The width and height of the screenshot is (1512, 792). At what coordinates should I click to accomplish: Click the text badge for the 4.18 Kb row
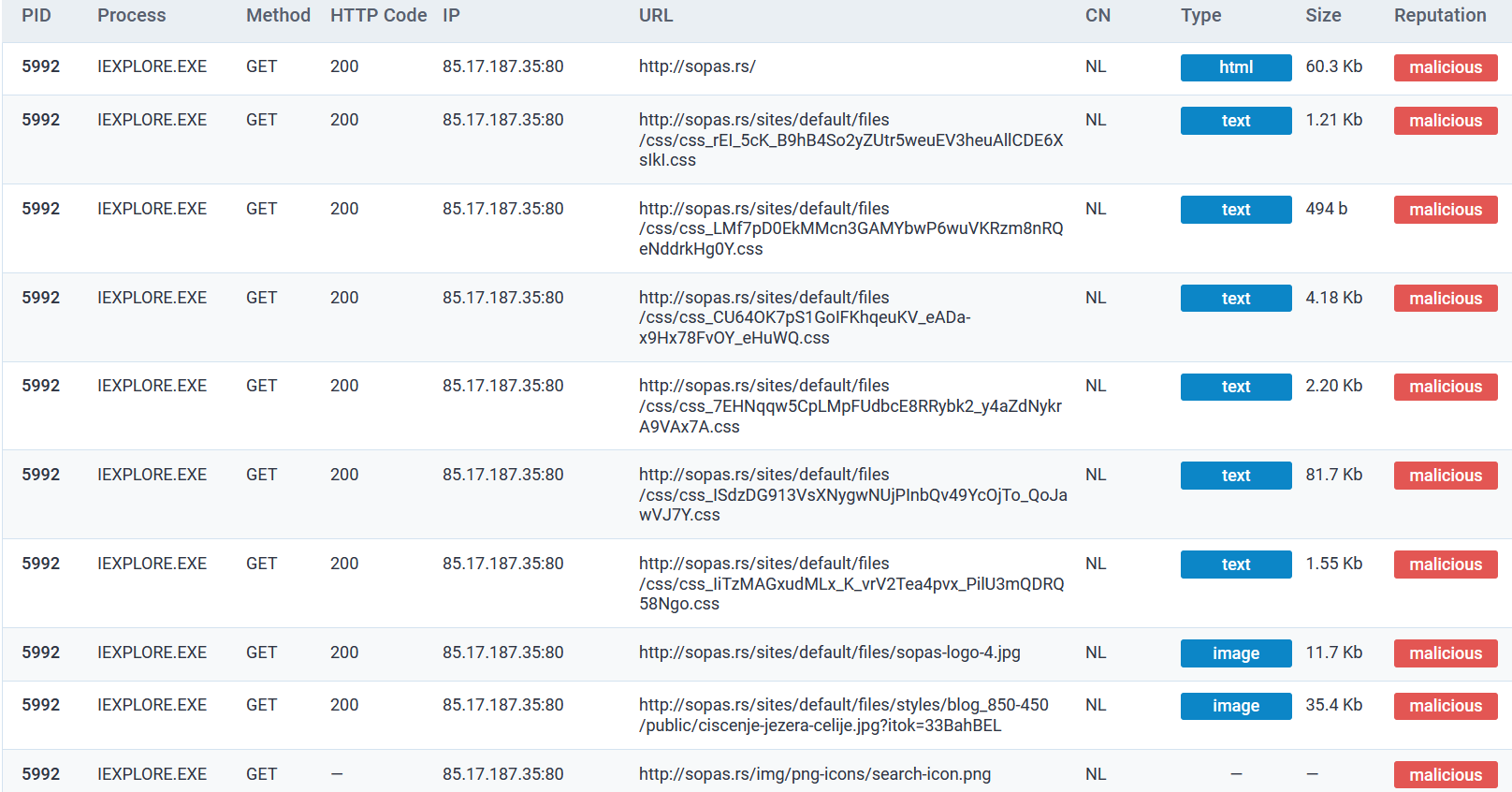coord(1236,299)
